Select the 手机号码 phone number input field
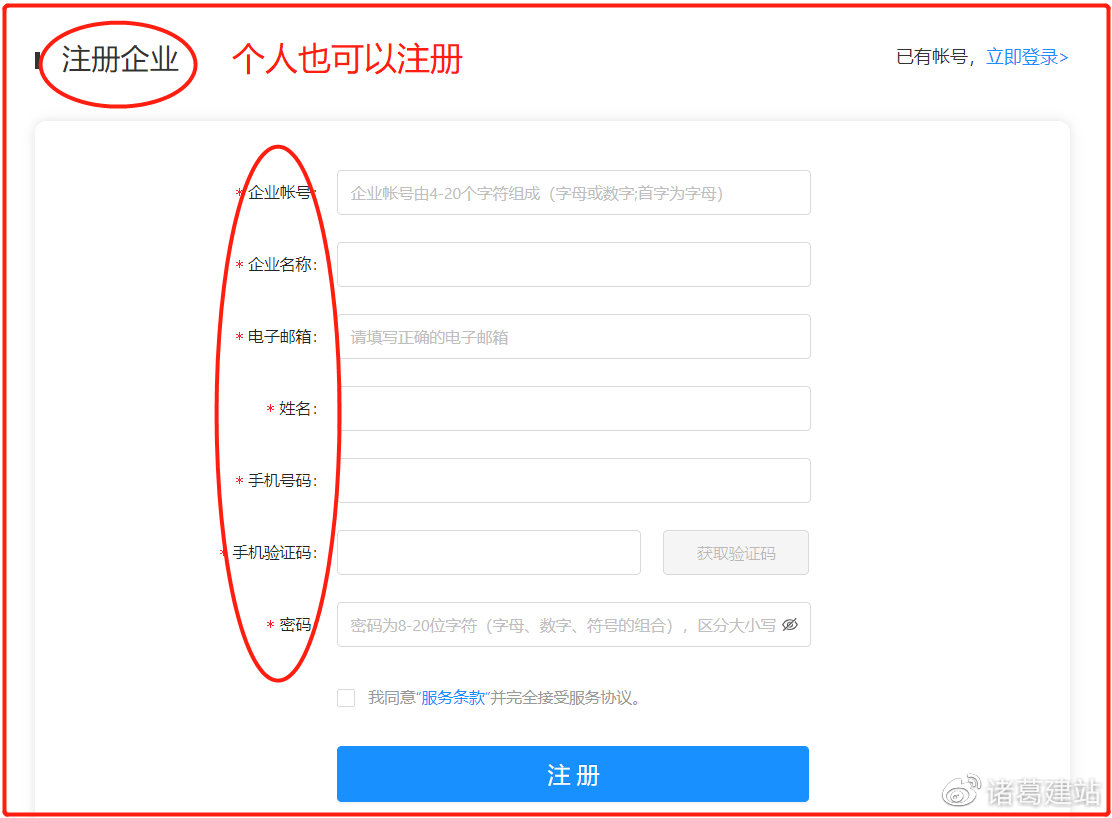 (x=573, y=480)
